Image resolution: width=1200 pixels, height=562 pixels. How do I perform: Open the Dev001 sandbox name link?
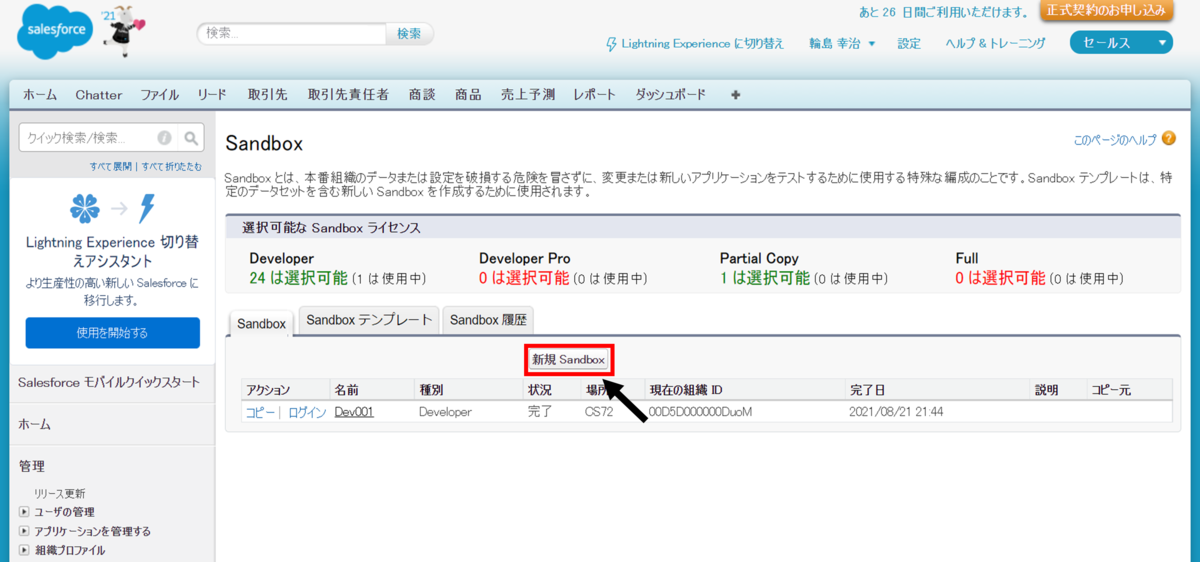pos(354,412)
